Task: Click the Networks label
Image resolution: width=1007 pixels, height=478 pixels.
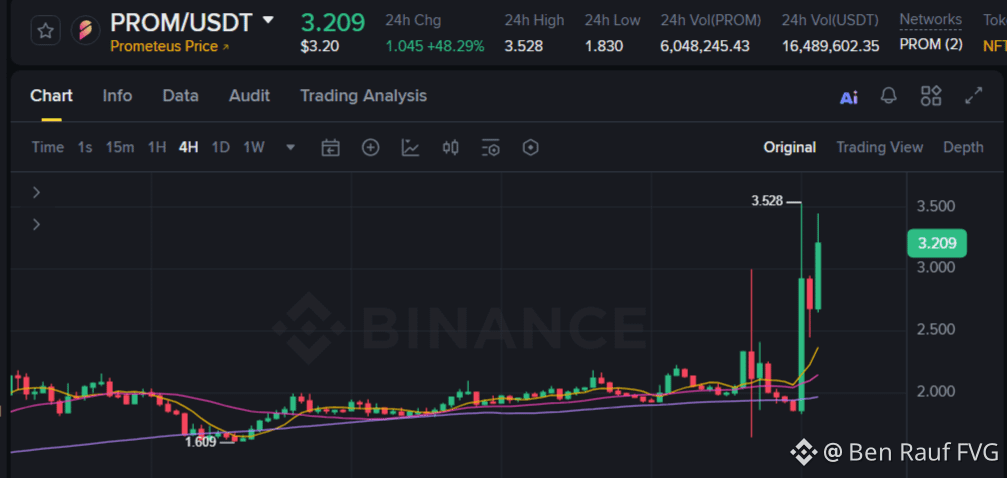Action: (x=931, y=20)
